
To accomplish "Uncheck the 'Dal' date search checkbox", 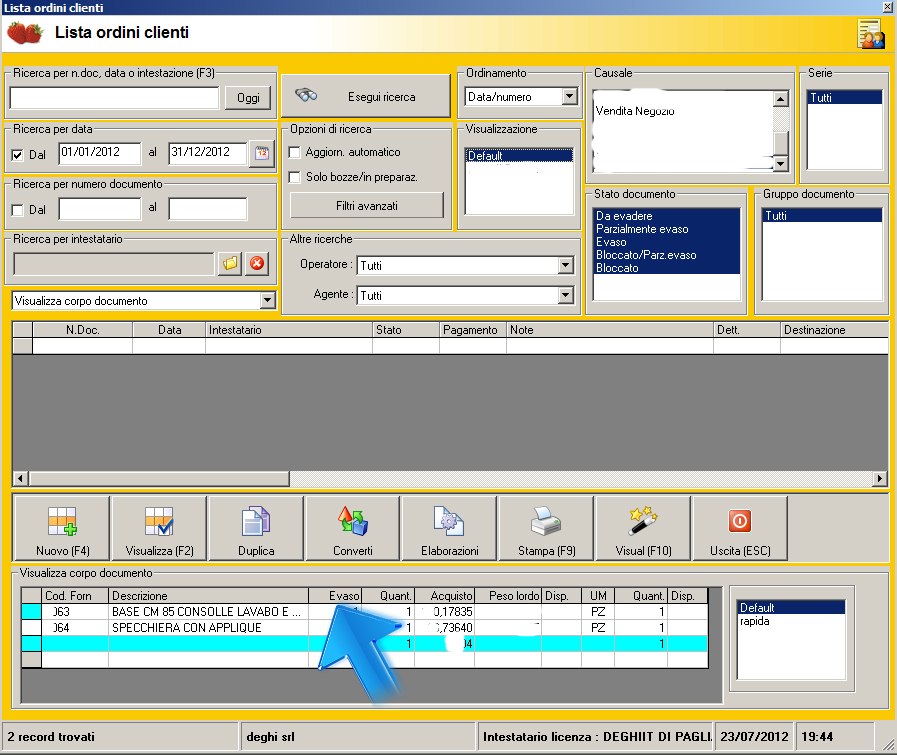I will (17, 155).
